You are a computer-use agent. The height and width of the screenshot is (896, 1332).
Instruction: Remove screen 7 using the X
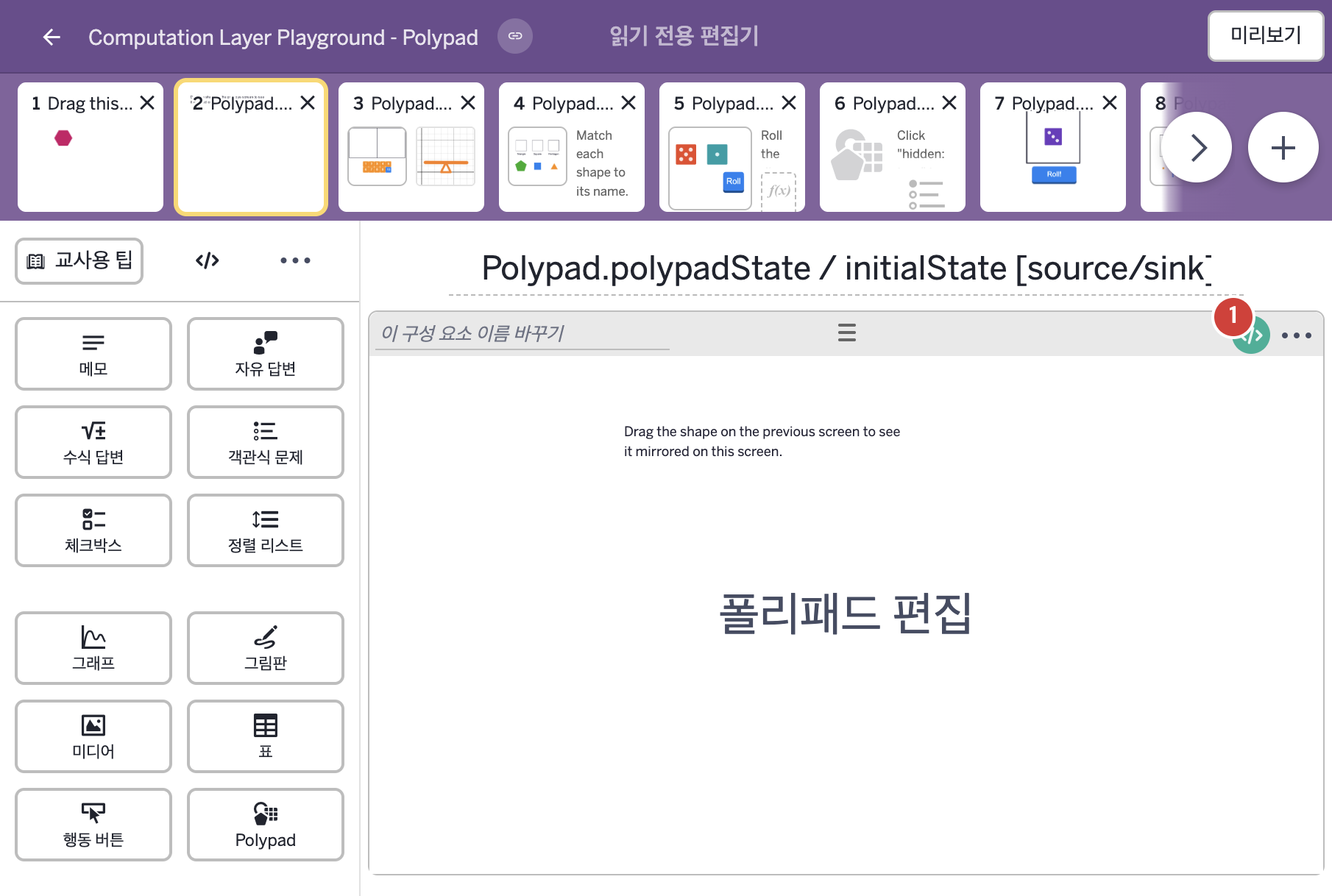pos(1110,103)
